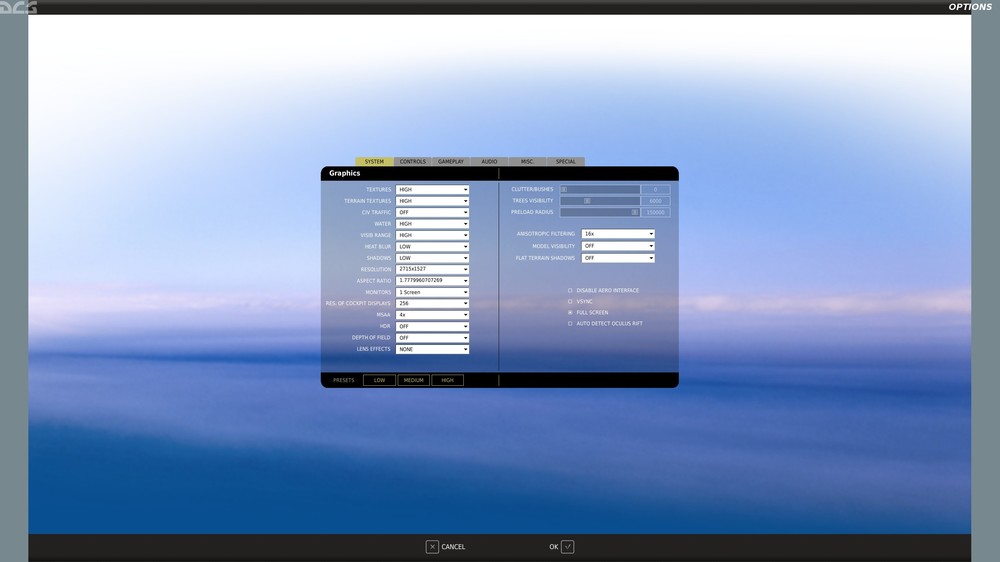Click the Cancel button label
The image size is (1000, 562).
453,547
